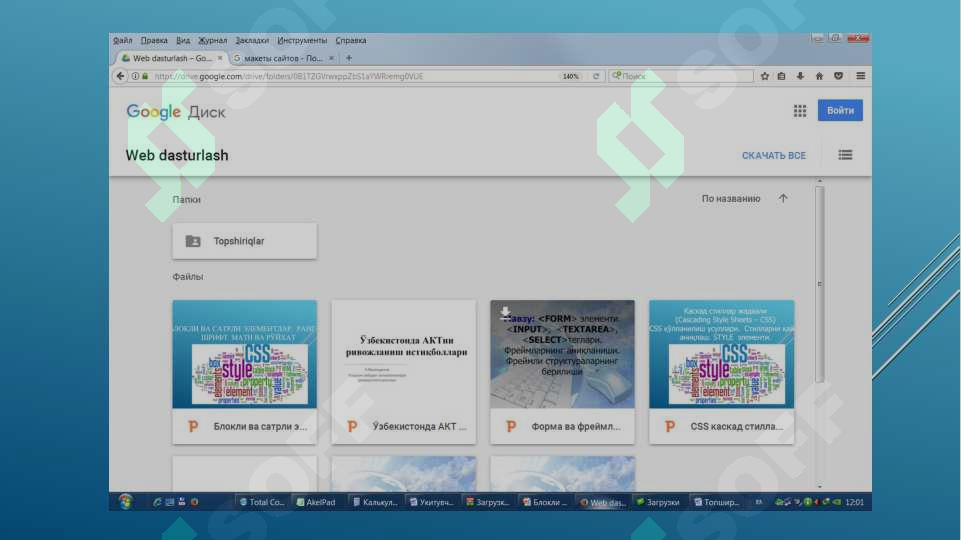Click the taskbar clock 12:01
Image resolution: width=961 pixels, height=540 pixels.
point(854,502)
